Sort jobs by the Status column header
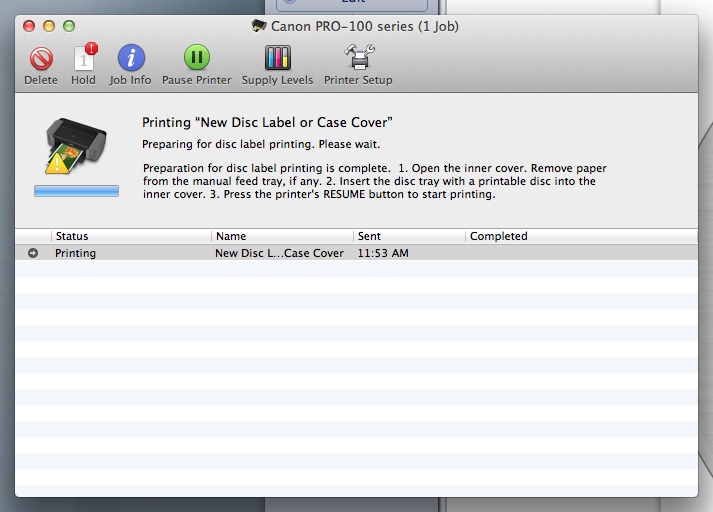 (x=130, y=236)
